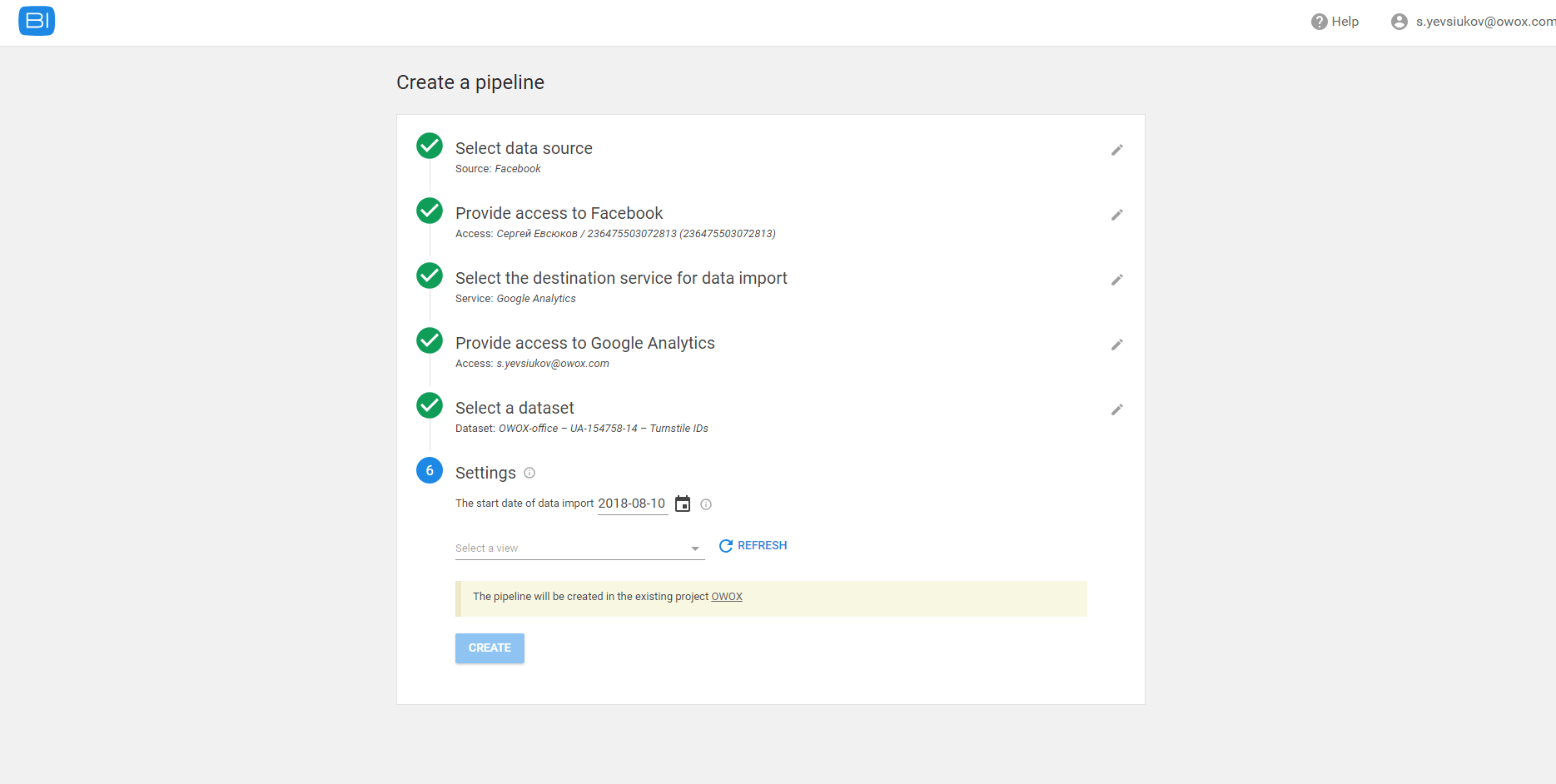Open the OWOX project link

pyautogui.click(x=726, y=597)
